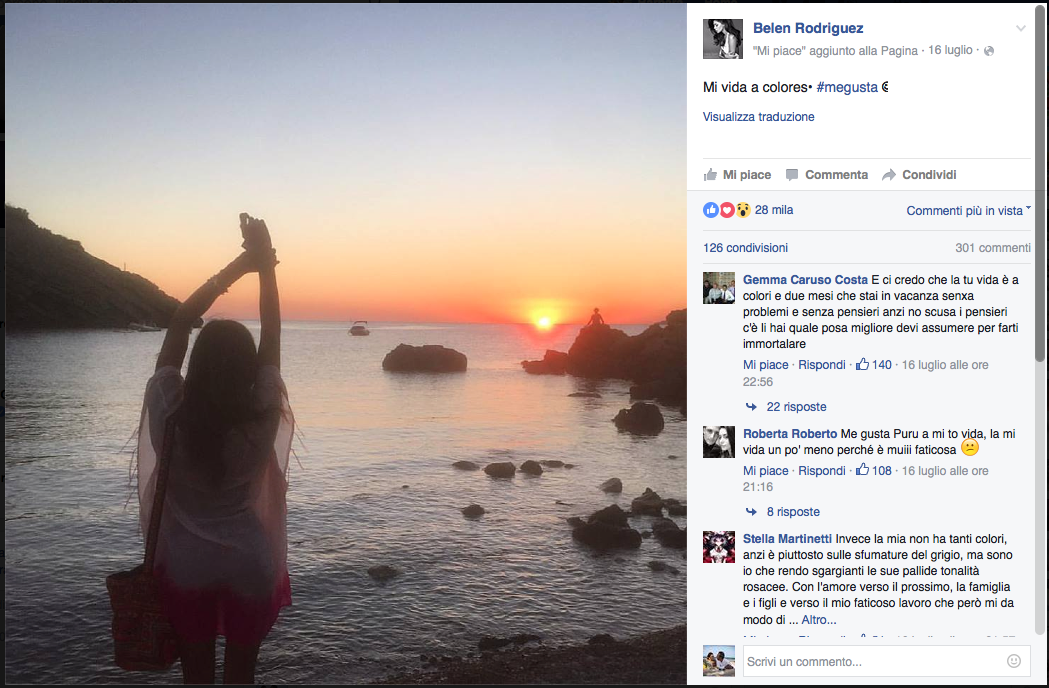Open the emoji picker in the comment box

tap(1012, 661)
